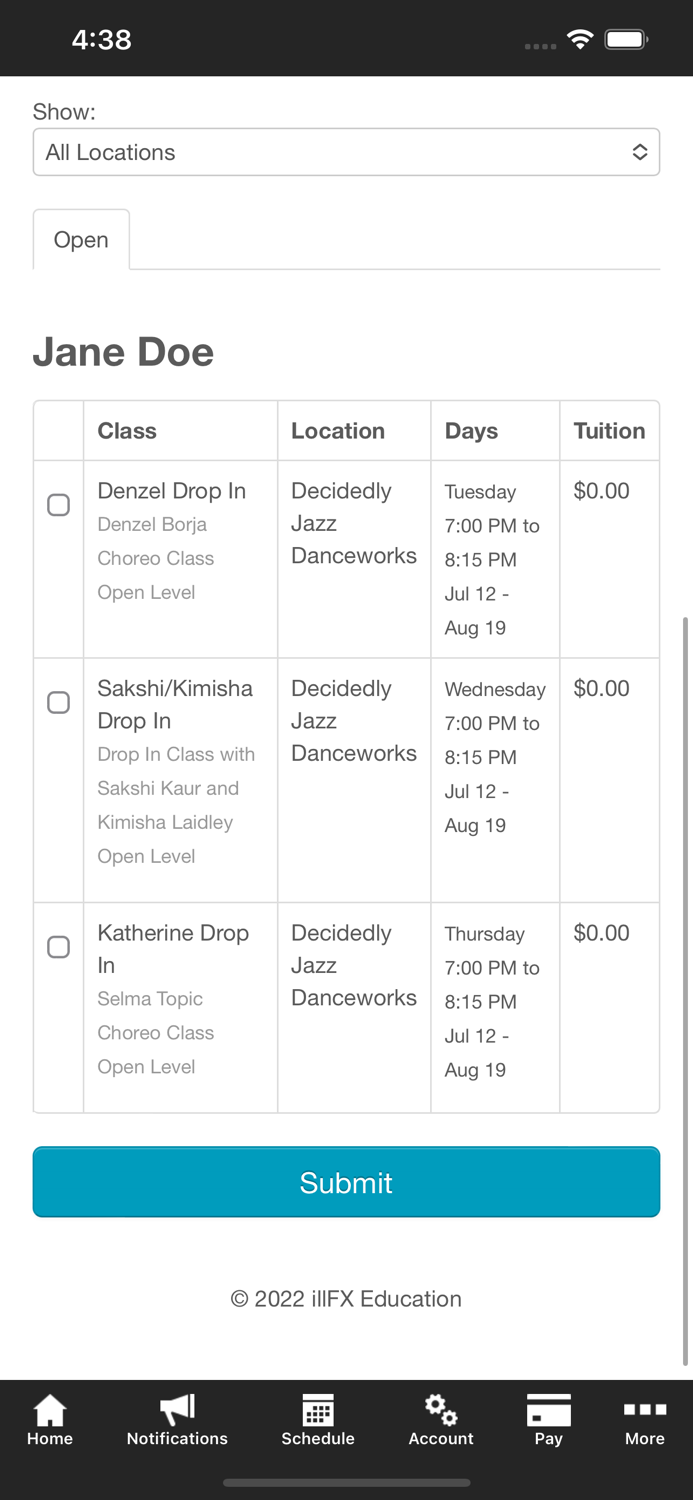Select the Sakshi/Kimisha Drop In checkbox
The image size is (693, 1500).
[59, 703]
